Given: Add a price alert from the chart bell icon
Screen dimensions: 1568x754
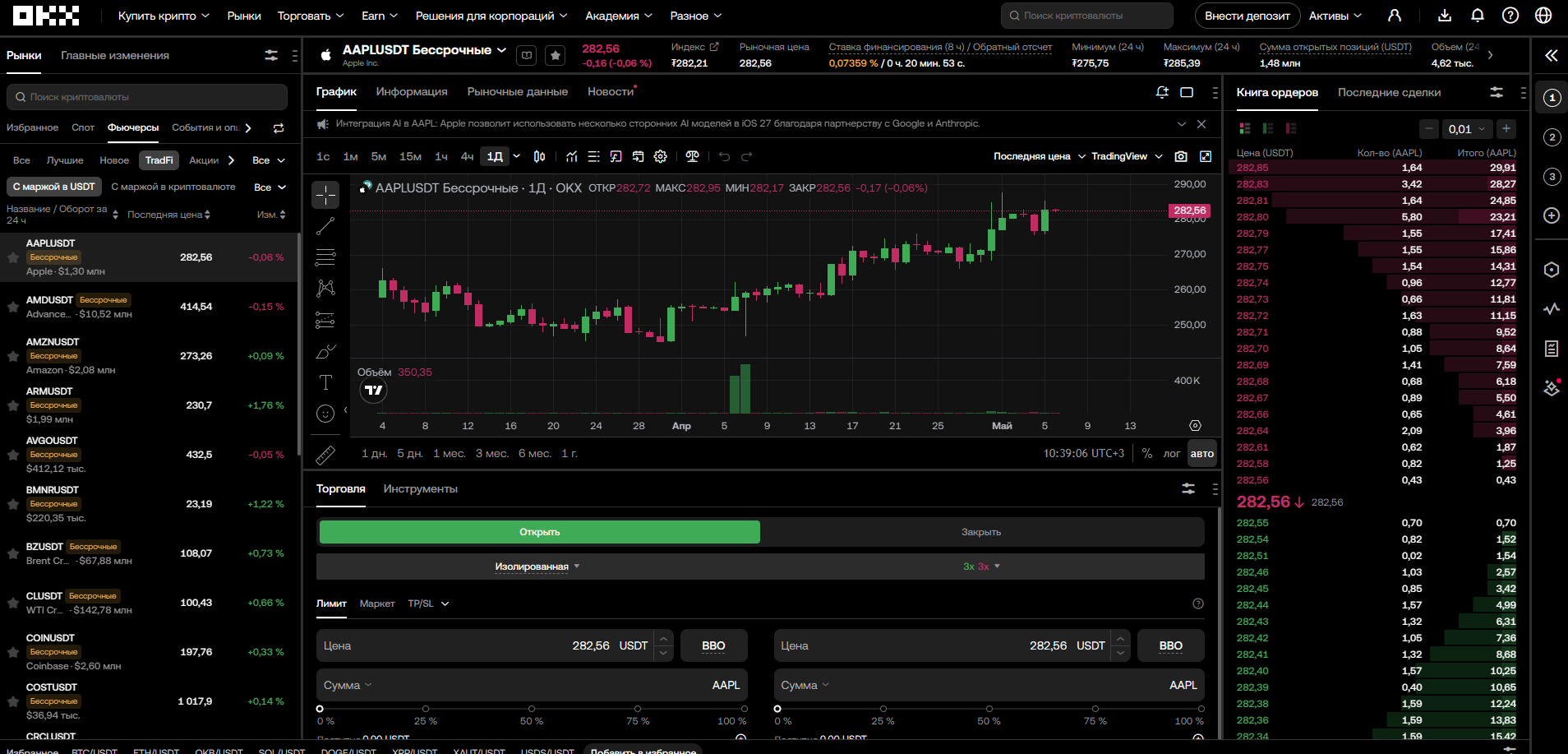Looking at the screenshot, I should (x=1162, y=92).
